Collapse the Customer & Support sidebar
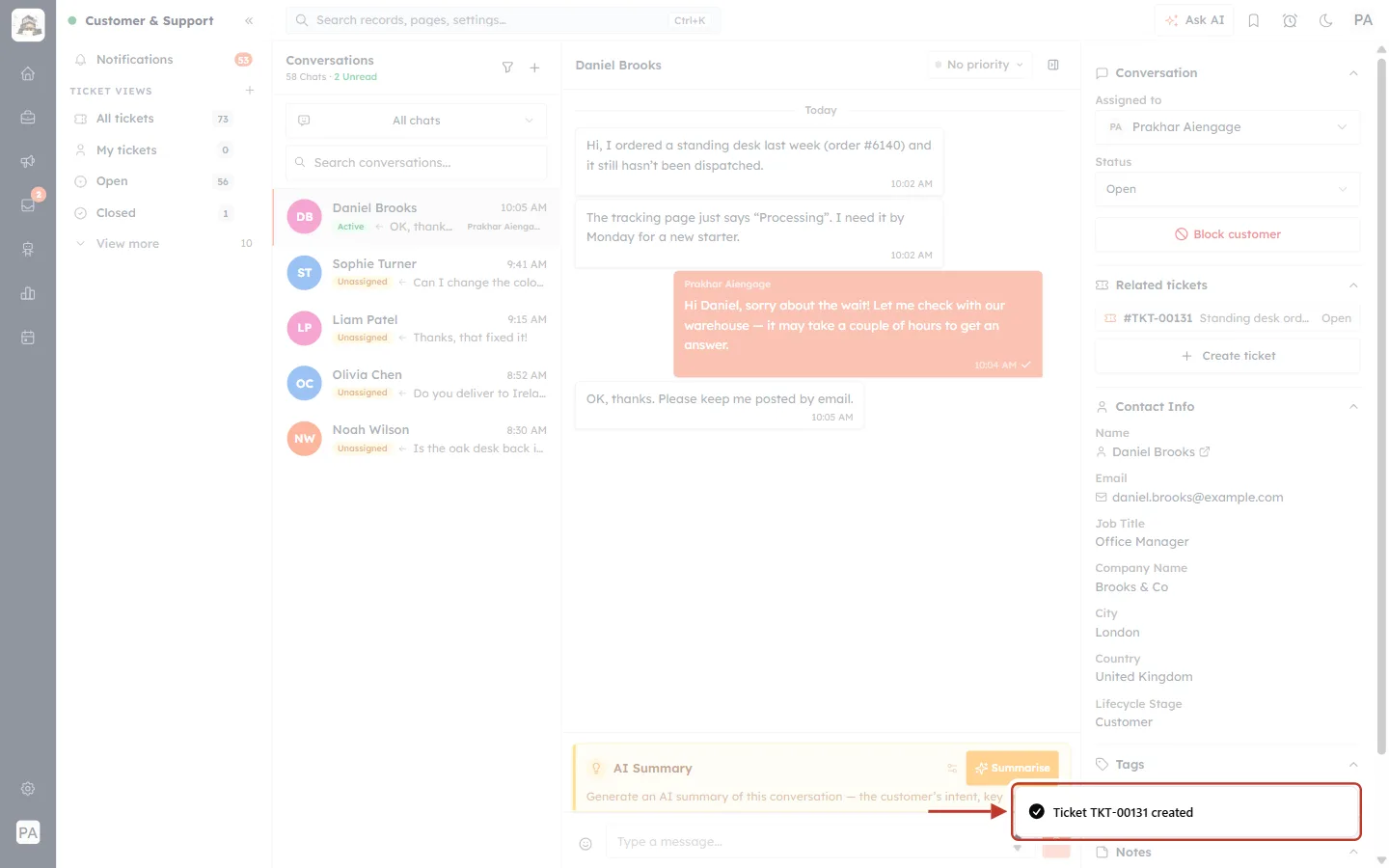The width and height of the screenshot is (1389, 868). coord(249,20)
